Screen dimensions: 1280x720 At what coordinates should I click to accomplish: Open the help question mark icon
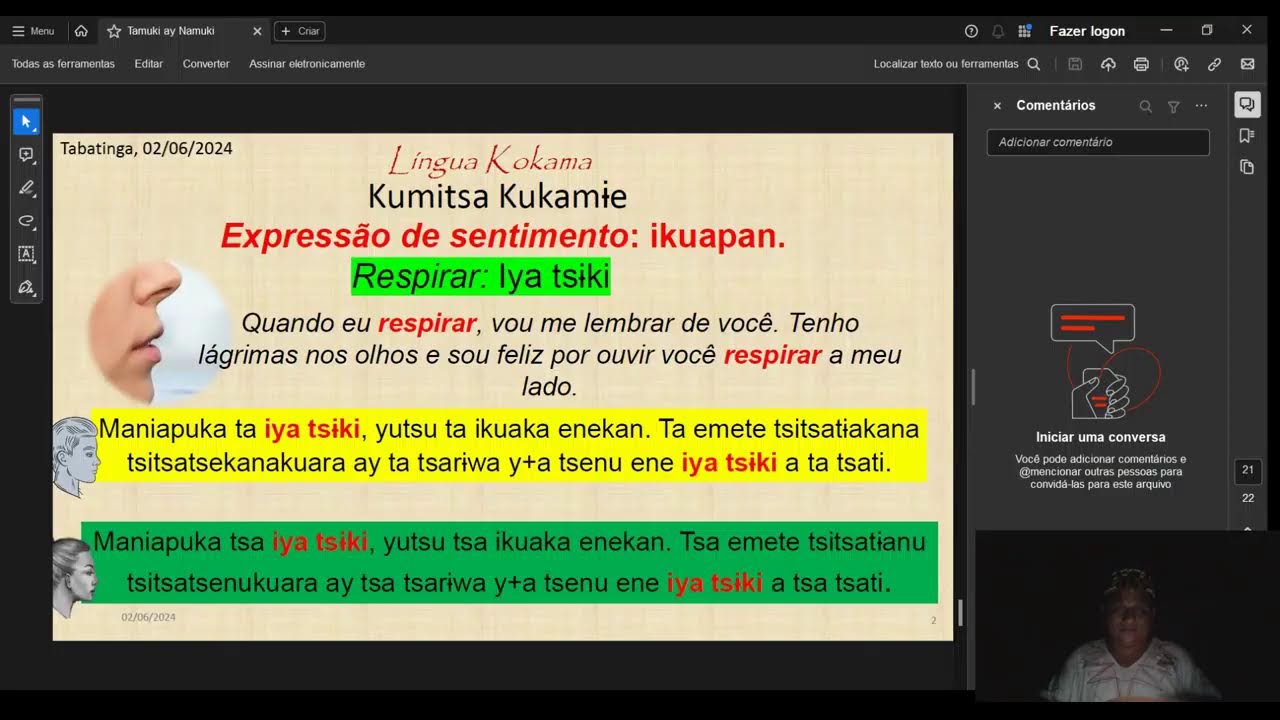[971, 31]
